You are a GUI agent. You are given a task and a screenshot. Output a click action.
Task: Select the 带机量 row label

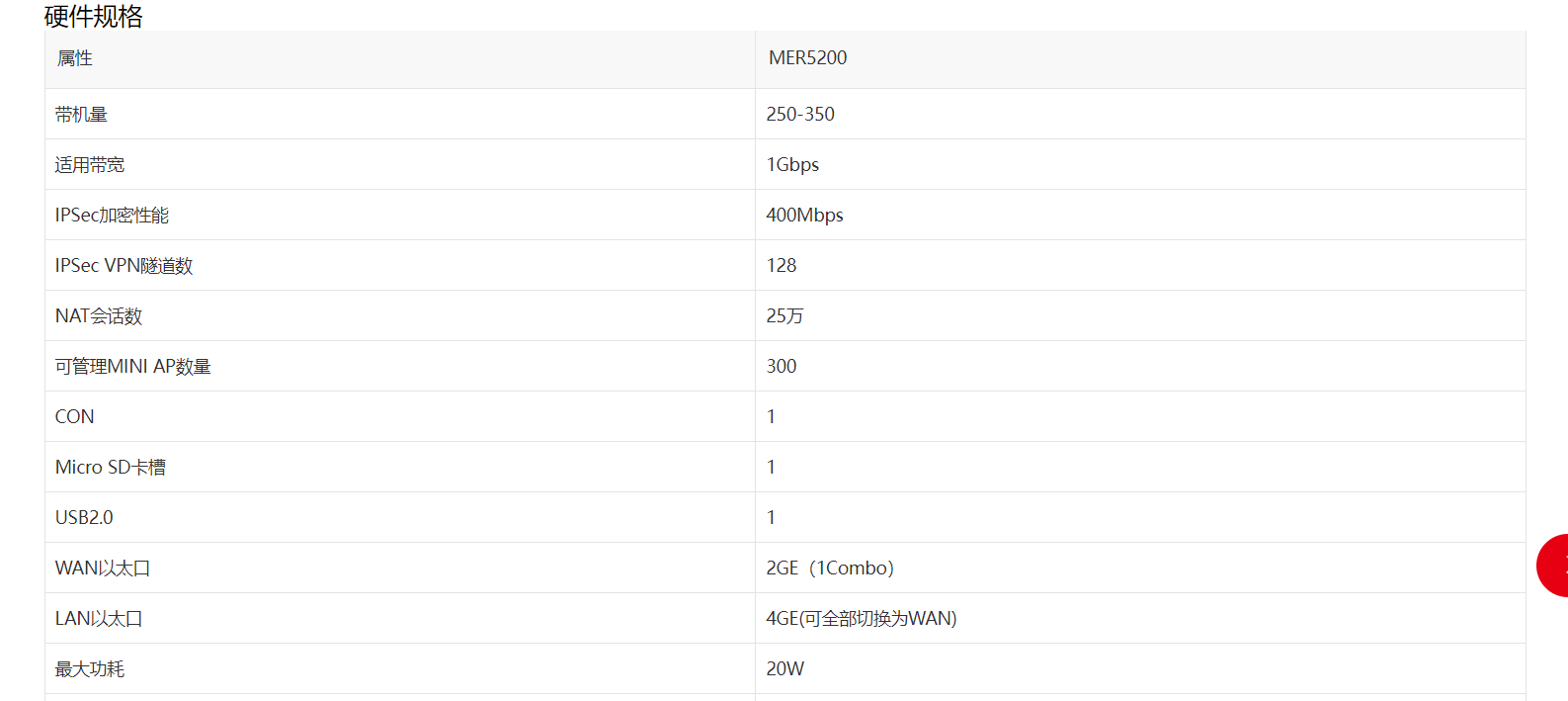(x=81, y=115)
